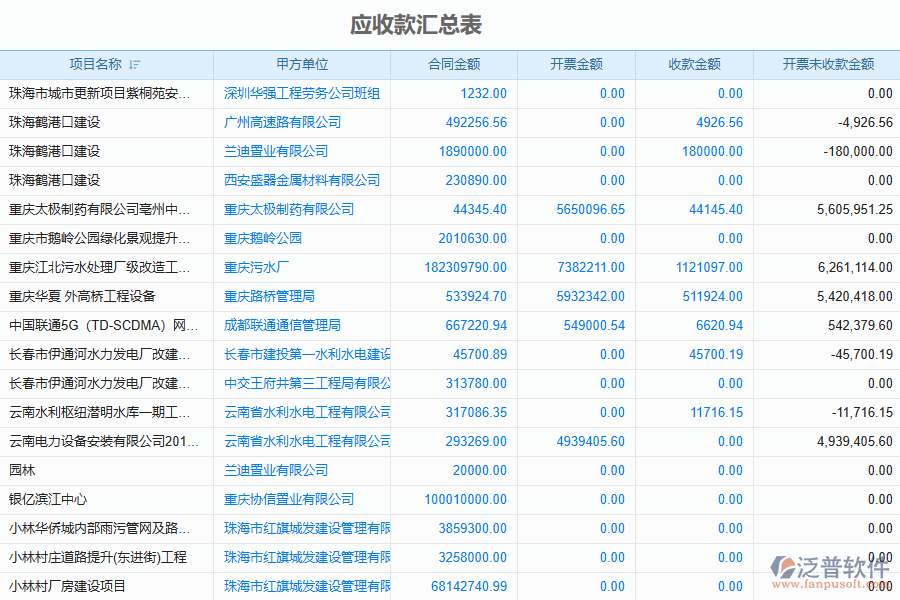Click the 甲方单位 column header
The height and width of the screenshot is (600, 900).
[x=302, y=64]
